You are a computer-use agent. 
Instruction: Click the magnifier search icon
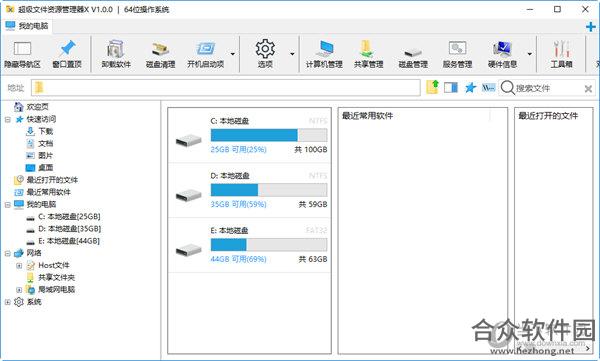[507, 88]
